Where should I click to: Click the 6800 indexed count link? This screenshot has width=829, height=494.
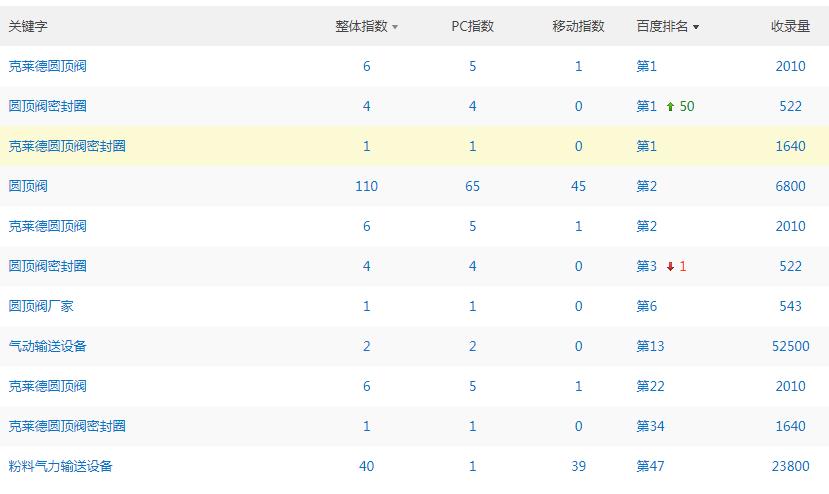point(790,186)
